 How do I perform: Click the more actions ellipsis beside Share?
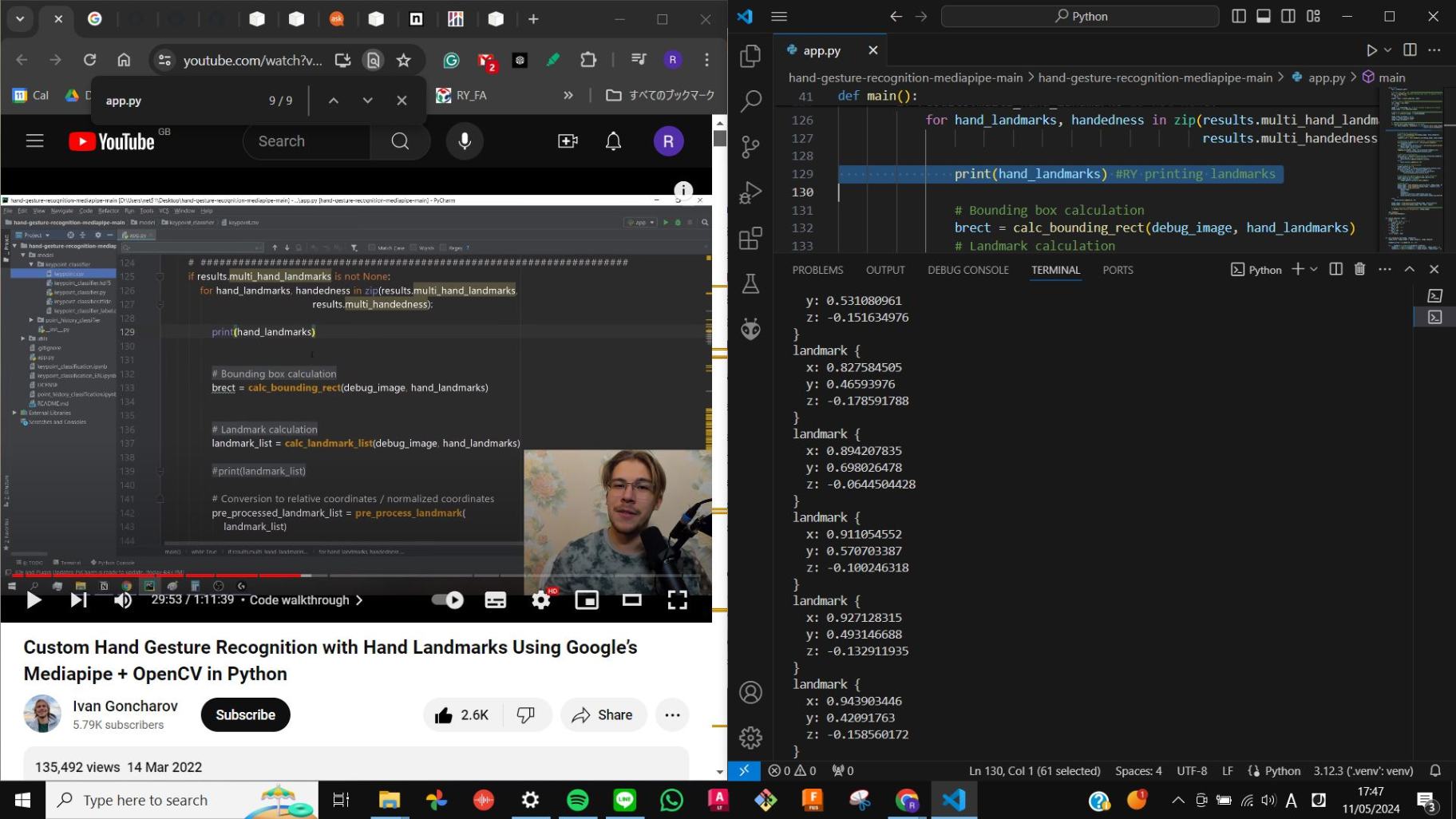[x=672, y=714]
